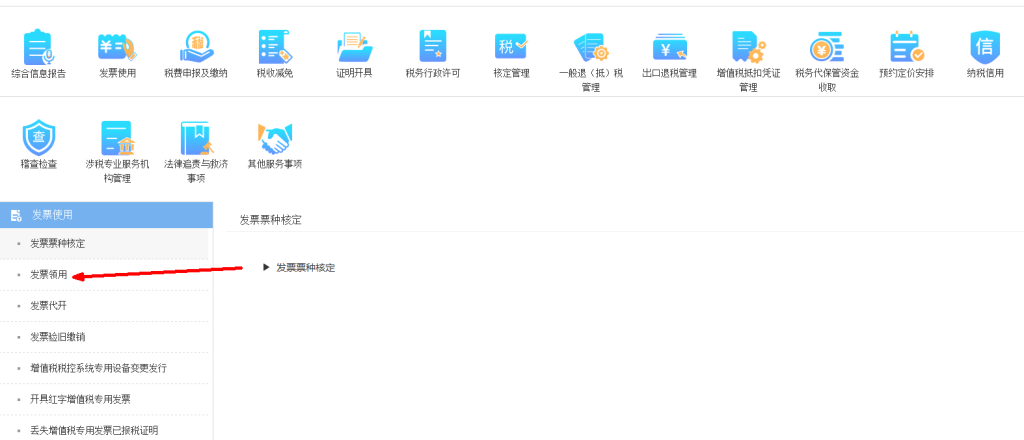Click the 发票使用 icon in top row

(x=118, y=47)
